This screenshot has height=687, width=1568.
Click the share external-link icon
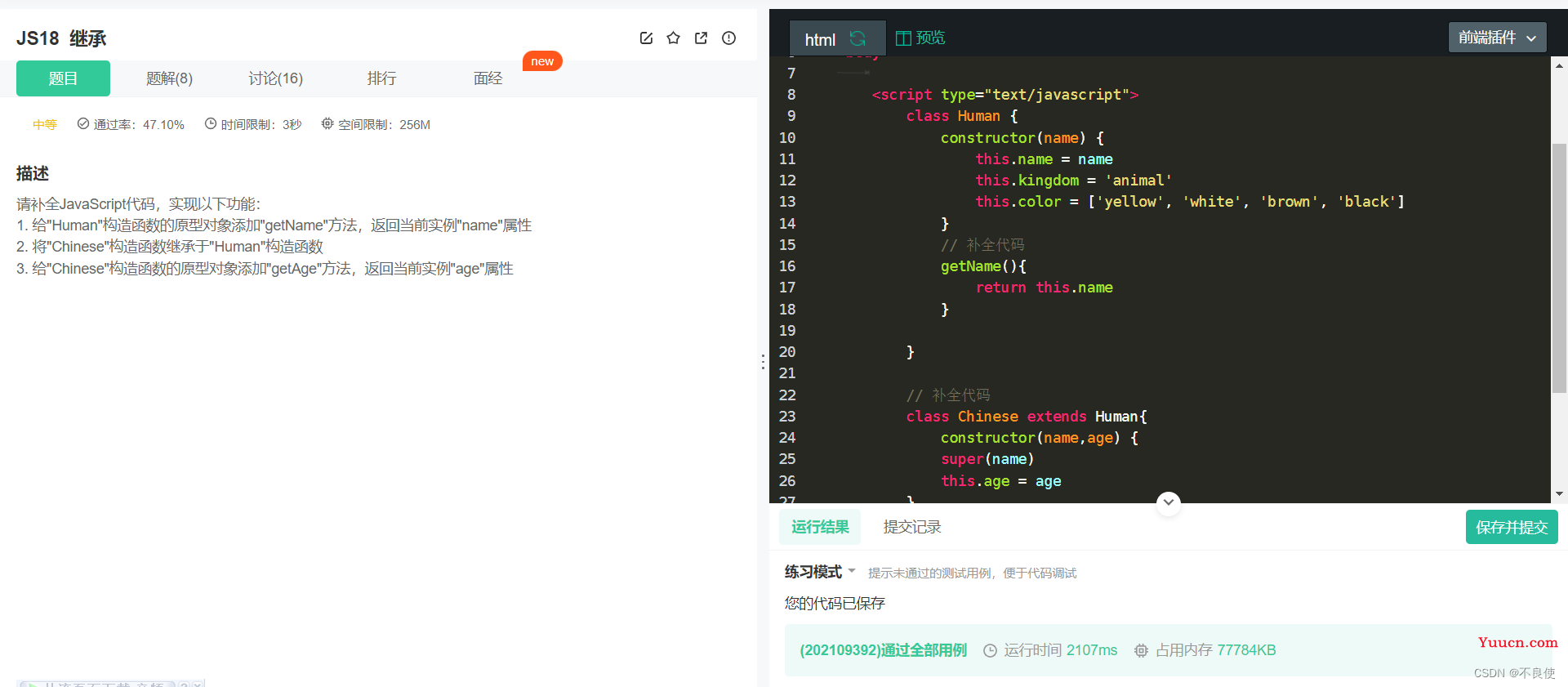[x=701, y=38]
